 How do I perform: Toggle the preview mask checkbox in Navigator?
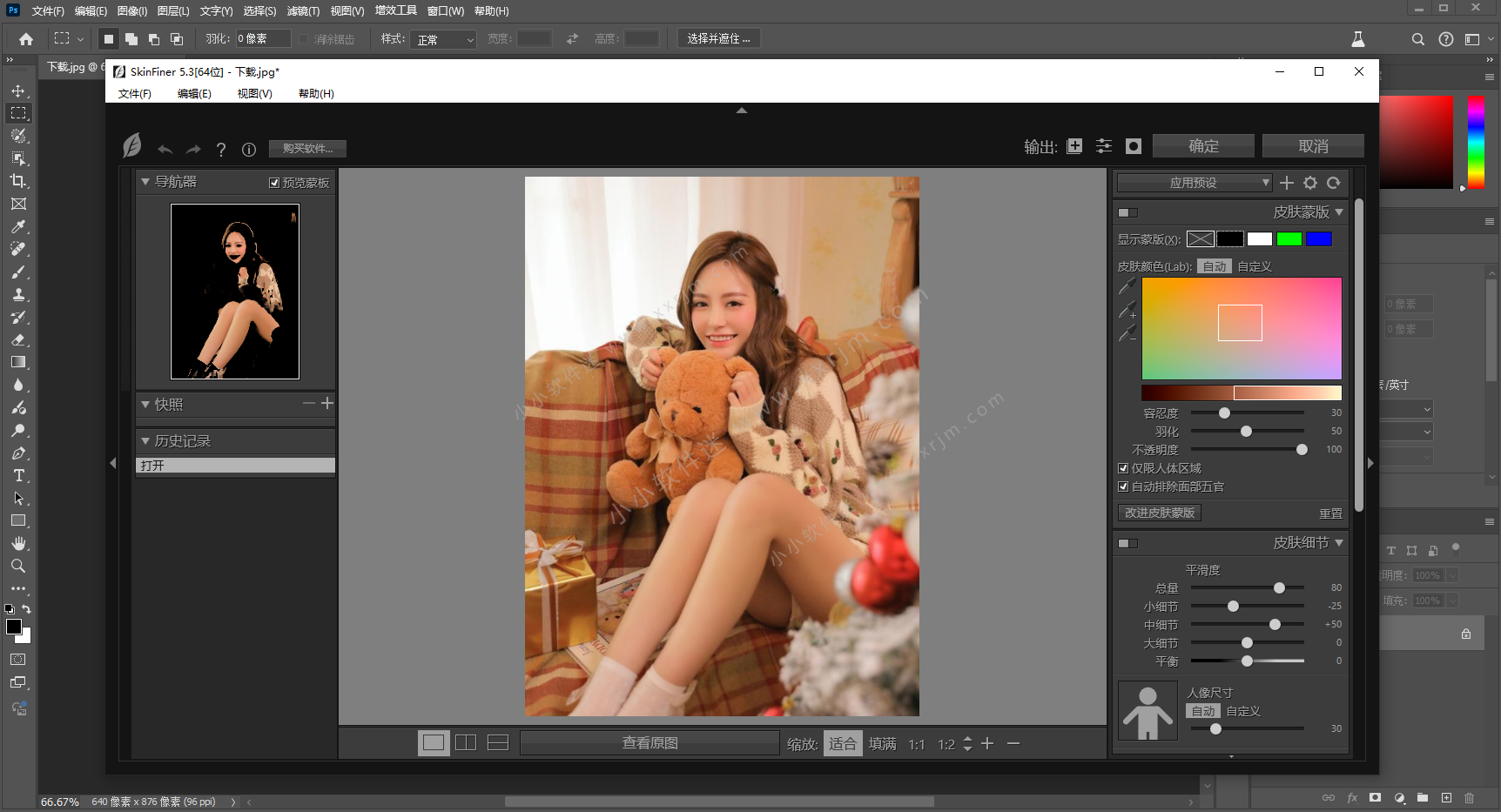[x=274, y=183]
